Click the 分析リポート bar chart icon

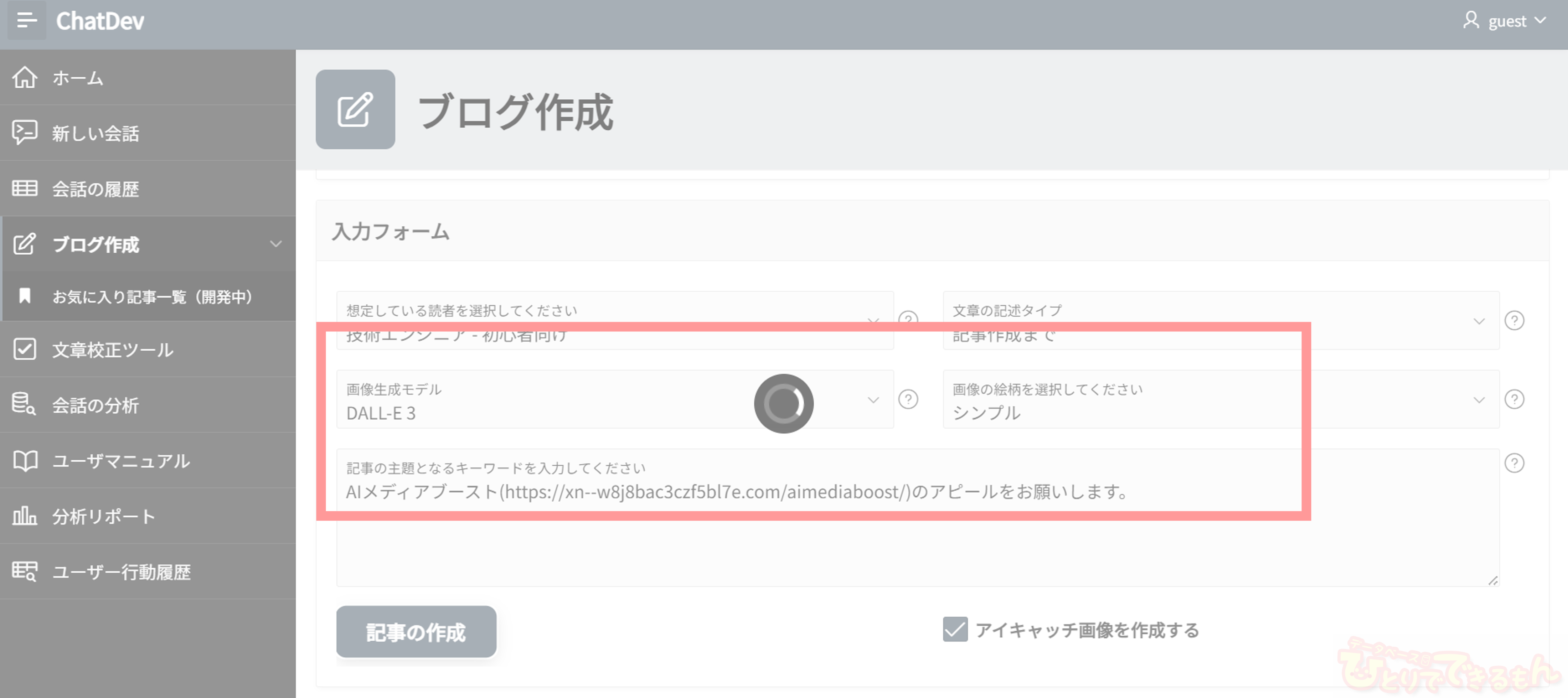tap(25, 516)
